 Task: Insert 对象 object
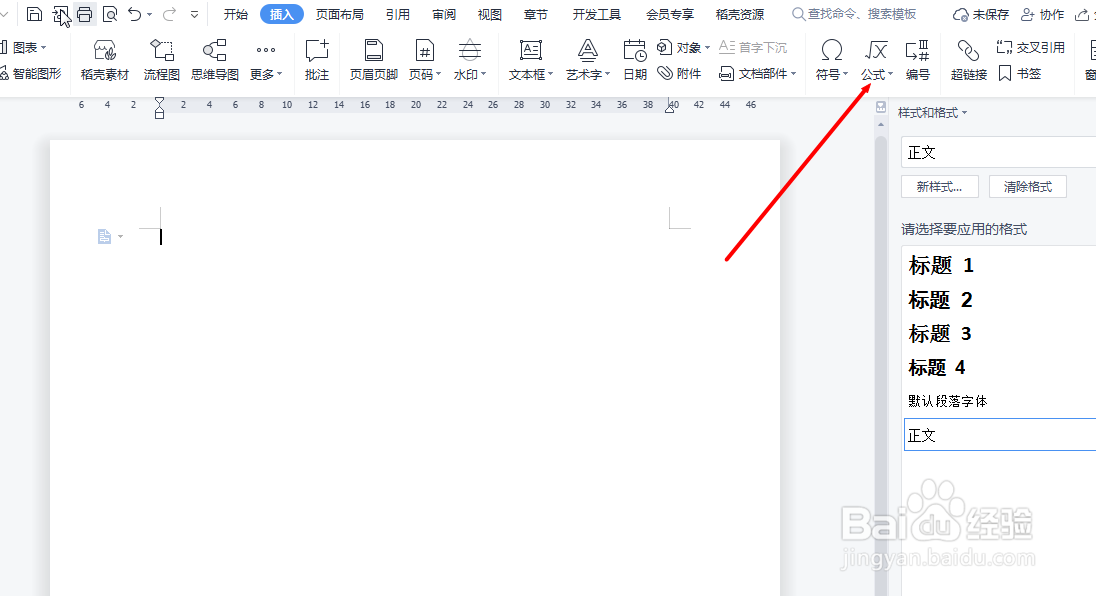[x=683, y=48]
